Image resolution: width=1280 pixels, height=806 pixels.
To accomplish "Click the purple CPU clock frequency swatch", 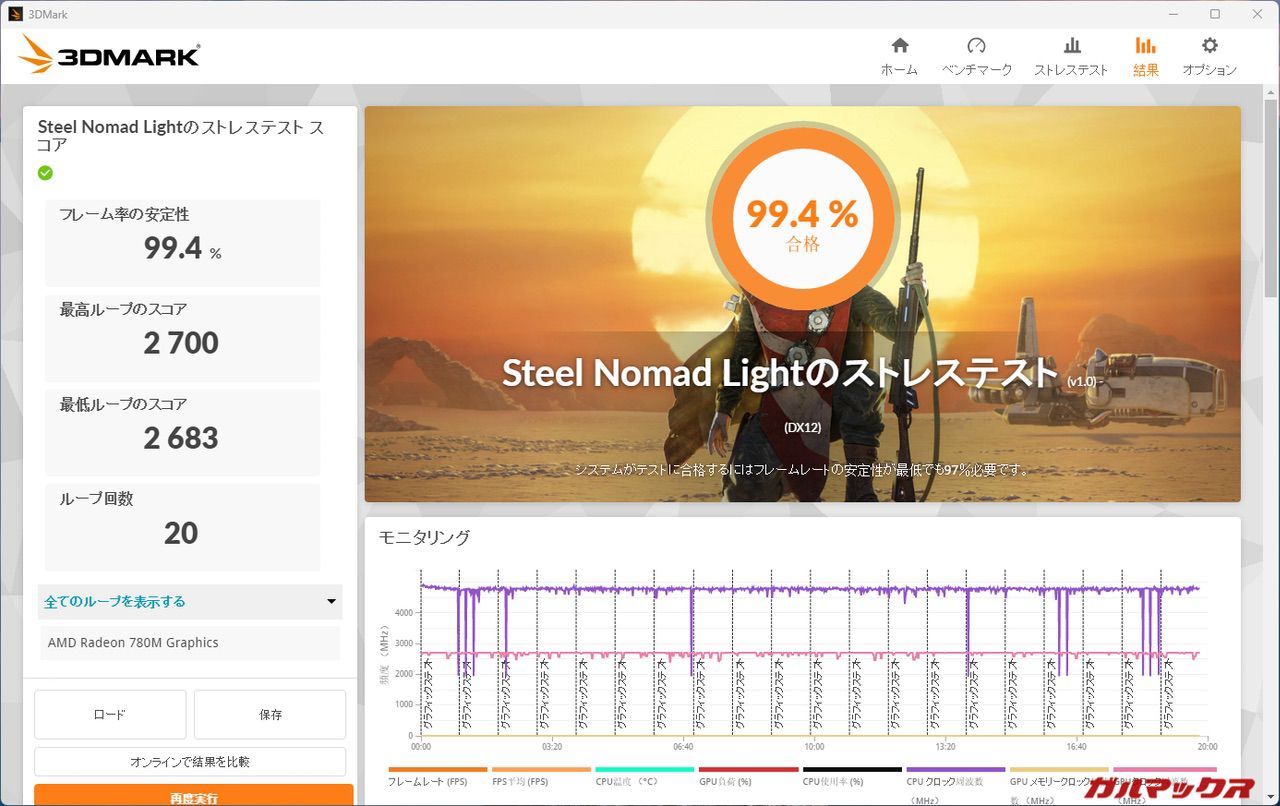I will [x=955, y=769].
